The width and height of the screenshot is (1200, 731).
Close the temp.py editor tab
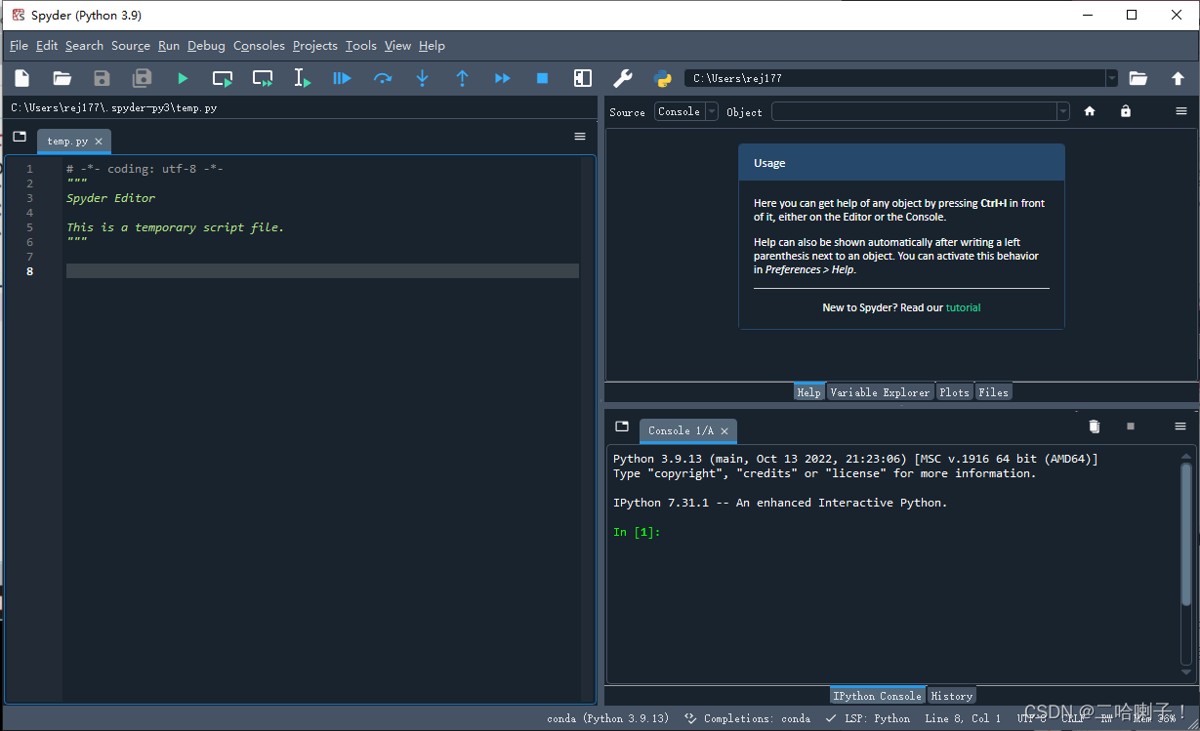pyautogui.click(x=98, y=142)
